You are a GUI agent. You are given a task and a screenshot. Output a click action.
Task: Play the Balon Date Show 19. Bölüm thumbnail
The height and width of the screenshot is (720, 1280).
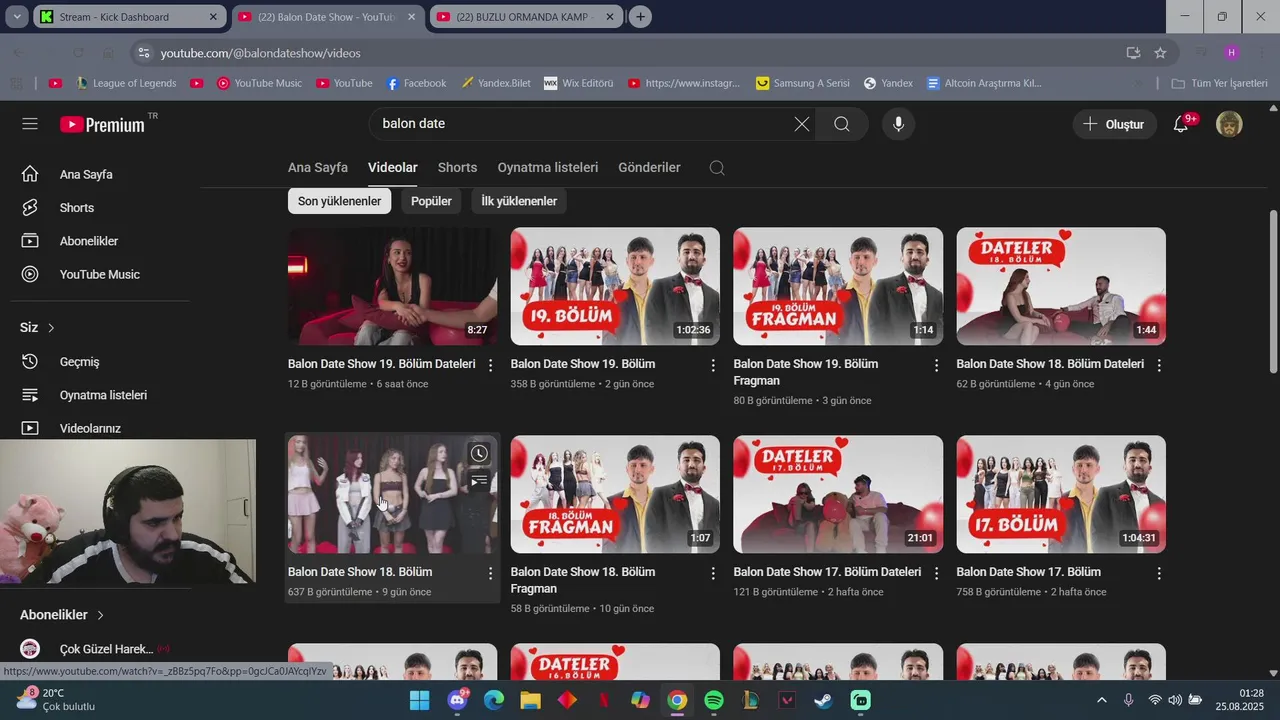[x=615, y=286]
